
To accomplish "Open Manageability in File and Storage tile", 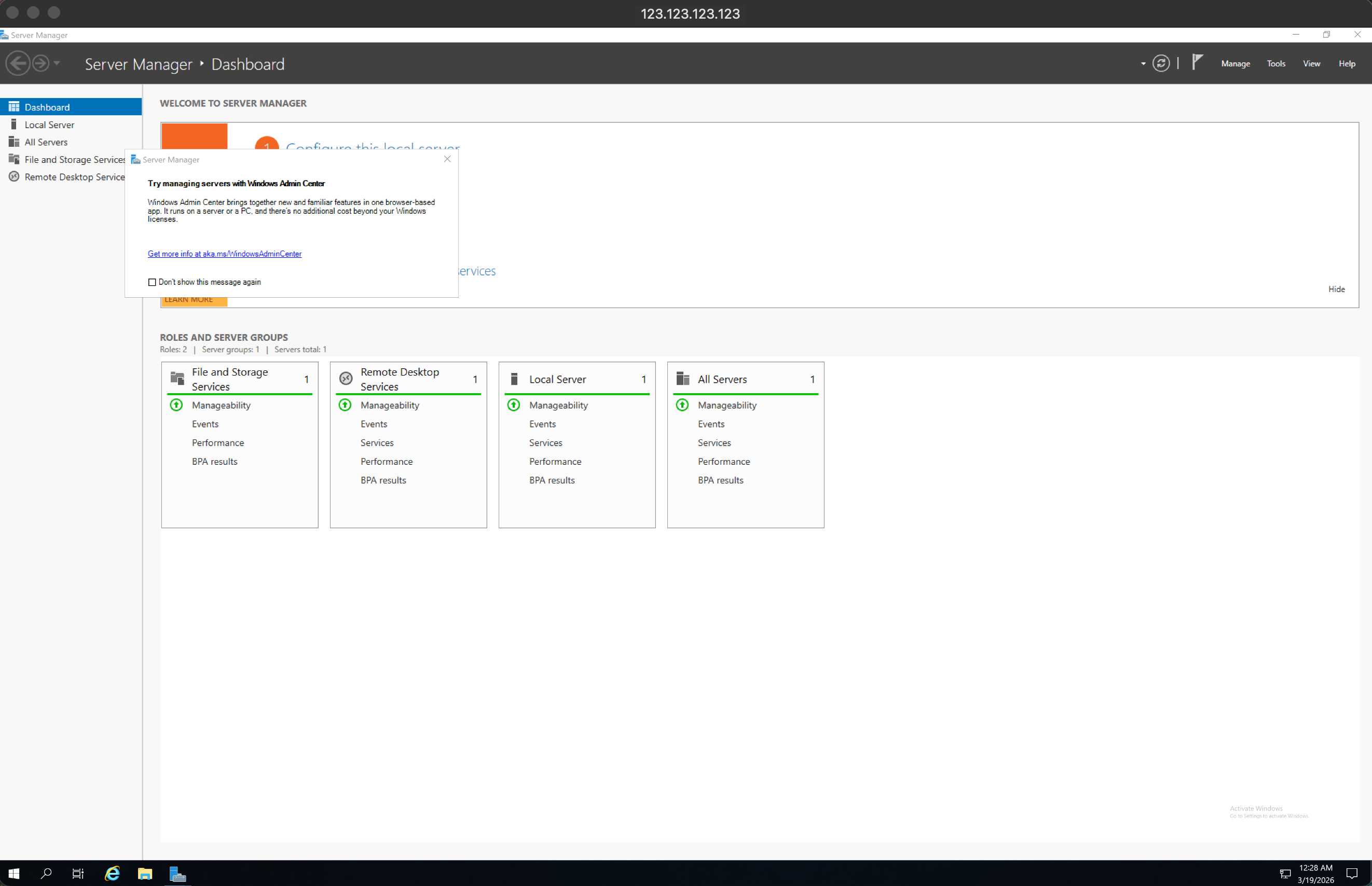I will (x=221, y=405).
